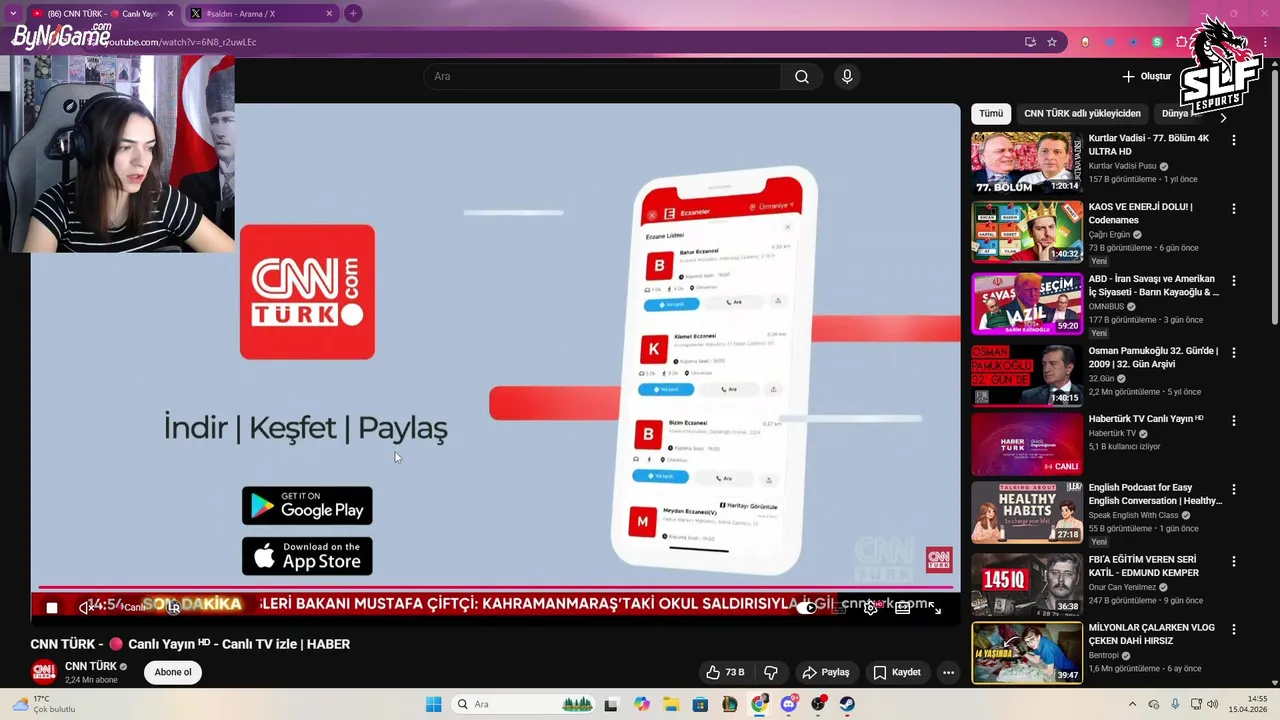Open Kurtlar Vadisi Pusu channel link
1280x720 pixels.
[1122, 166]
